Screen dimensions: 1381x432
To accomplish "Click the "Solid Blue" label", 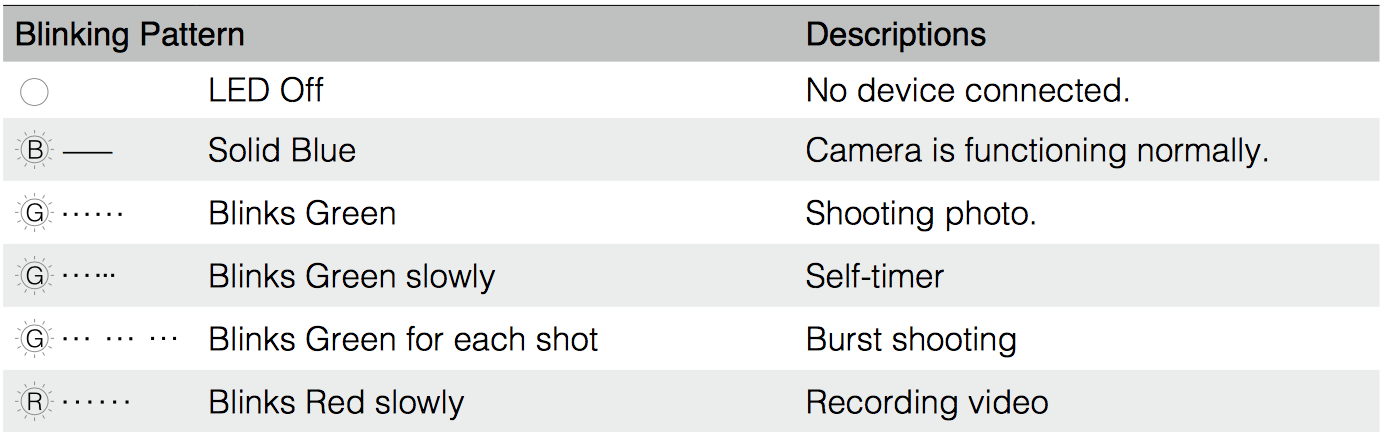I will [x=282, y=151].
